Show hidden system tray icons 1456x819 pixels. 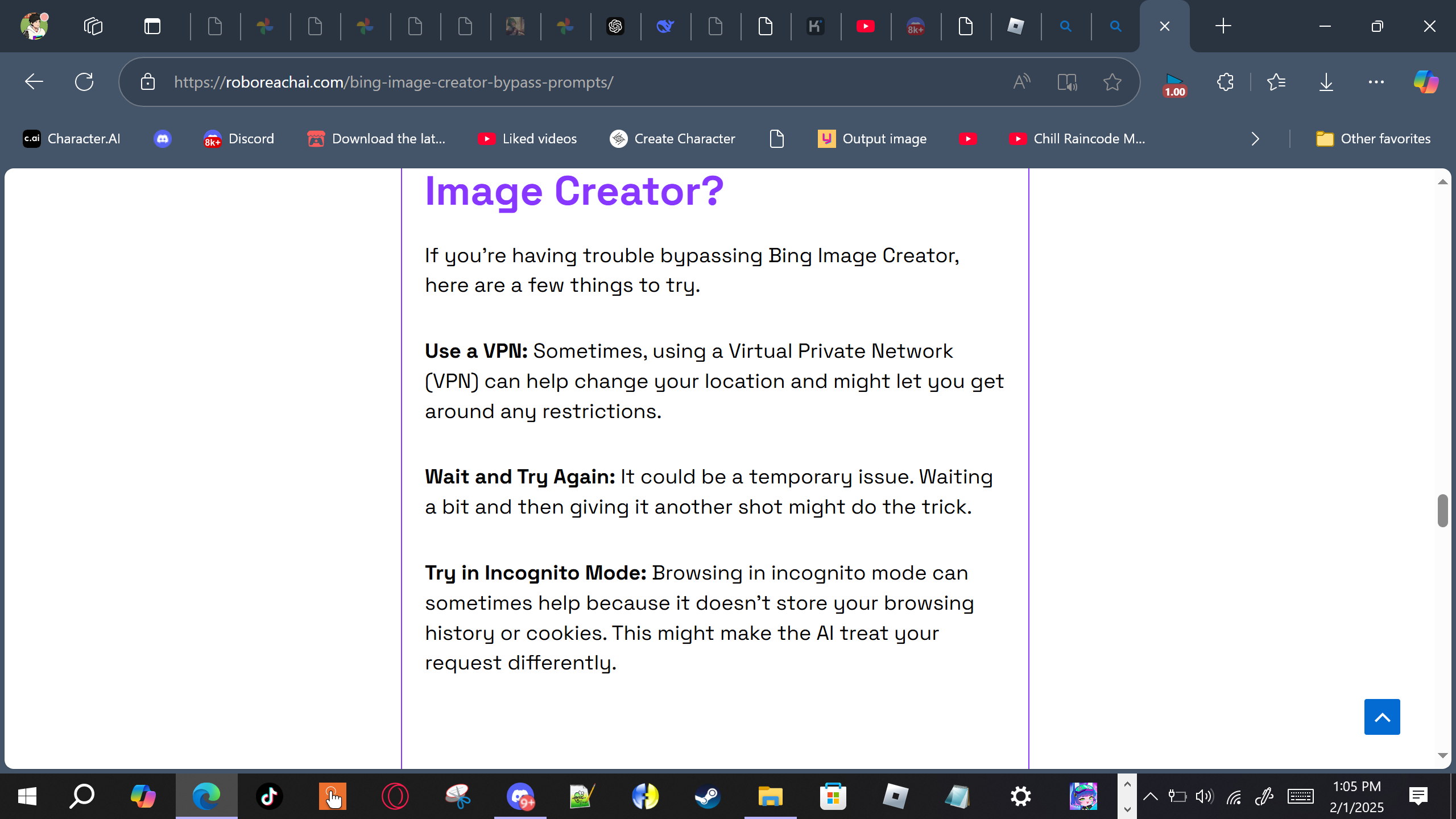coord(1150,796)
